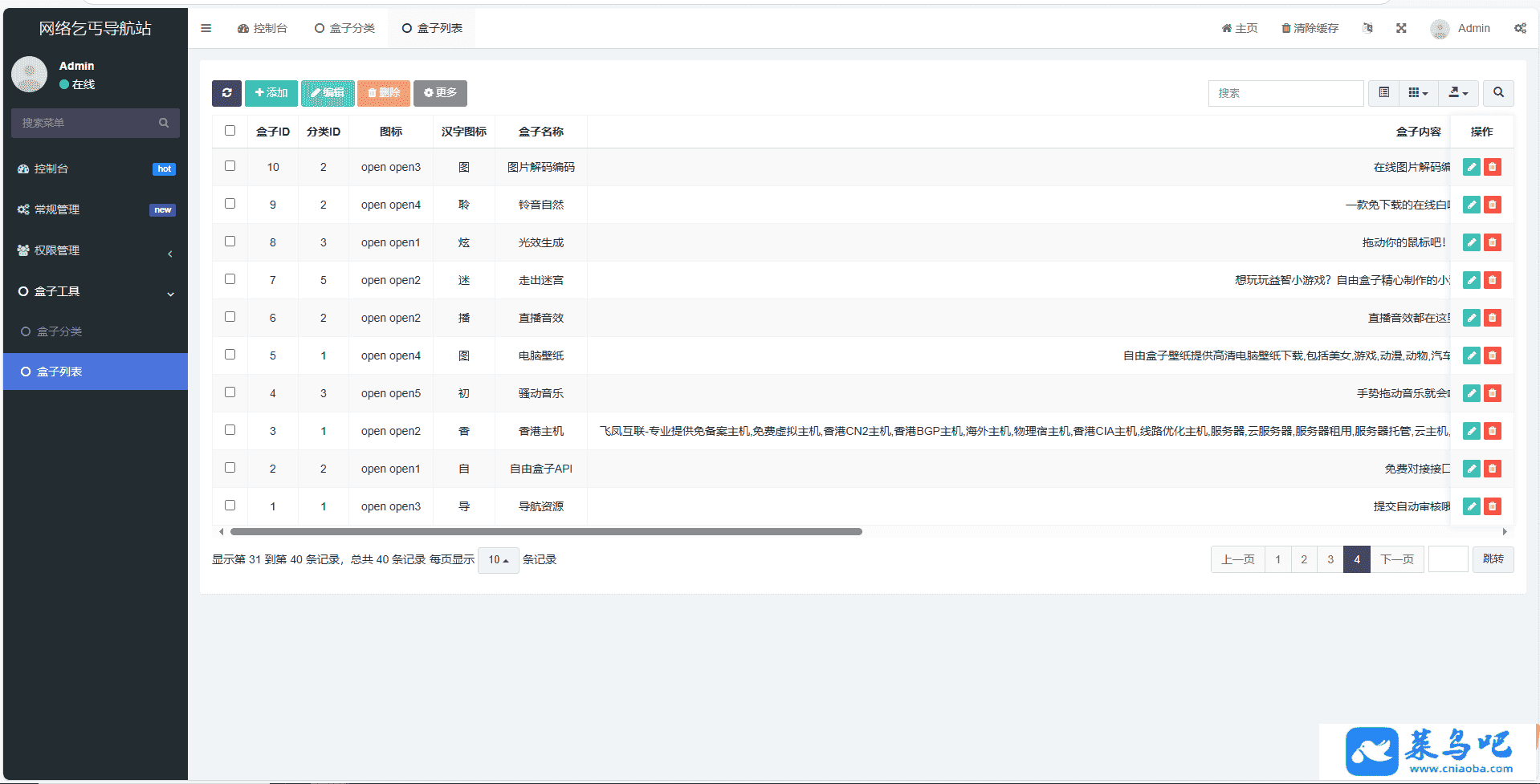Toggle the sidebar hamburger menu icon

[x=206, y=28]
